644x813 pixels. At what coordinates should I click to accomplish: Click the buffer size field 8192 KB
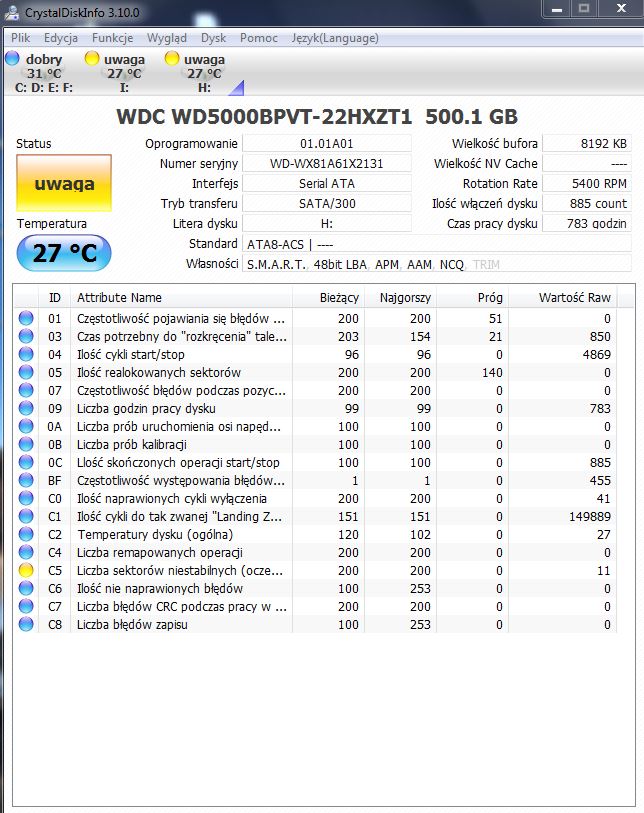click(x=586, y=144)
